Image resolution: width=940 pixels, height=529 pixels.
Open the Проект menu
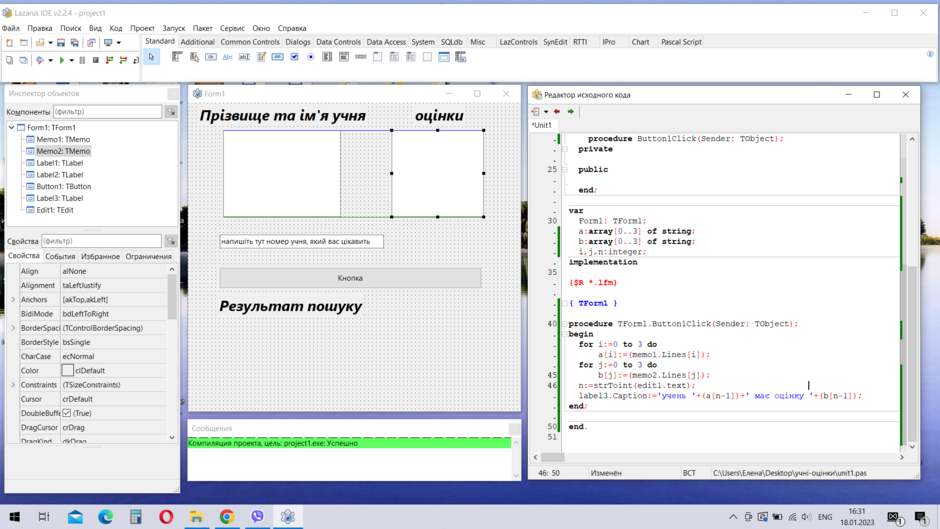tap(142, 28)
